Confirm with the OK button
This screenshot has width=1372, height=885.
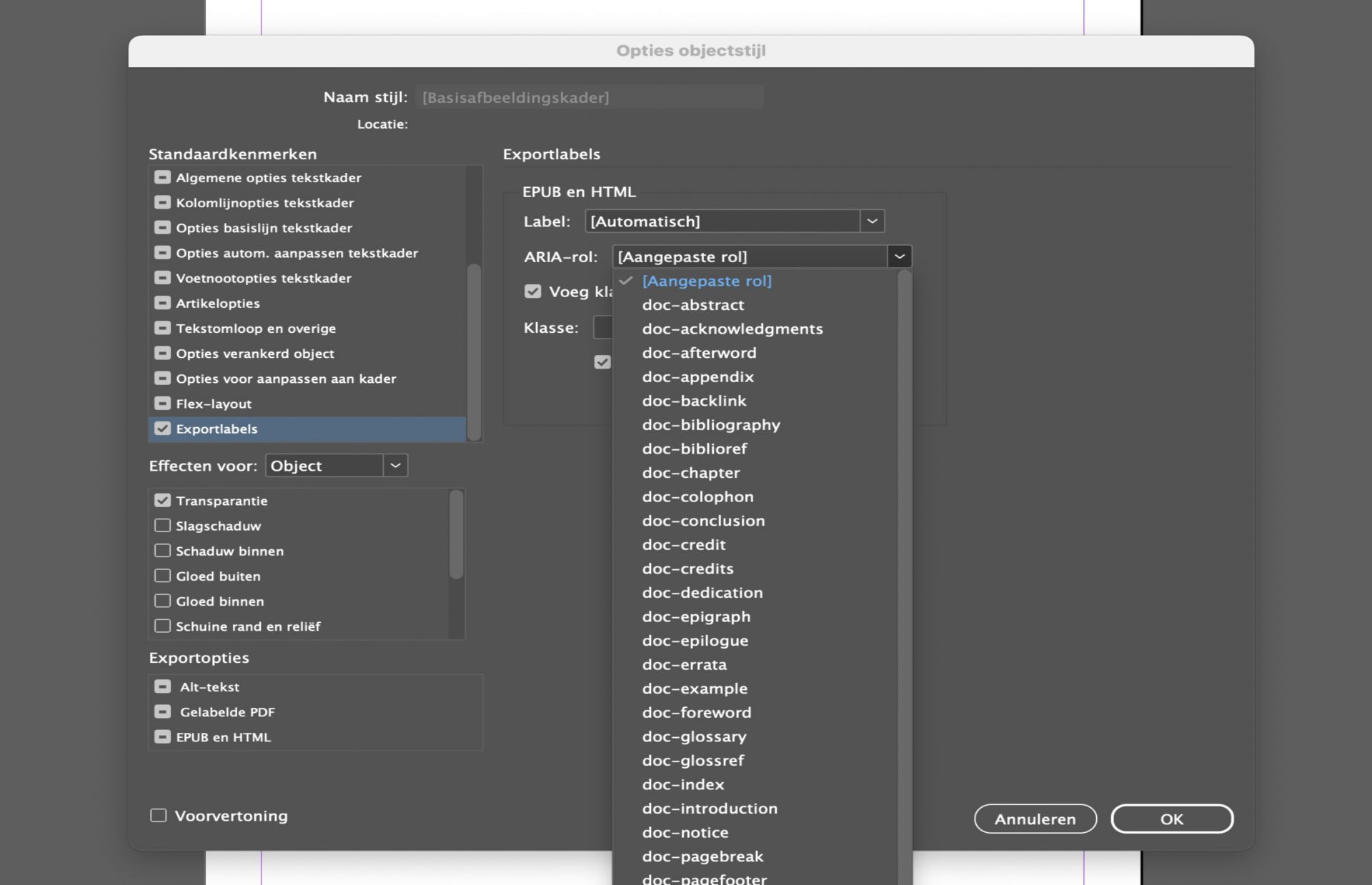coord(1171,819)
